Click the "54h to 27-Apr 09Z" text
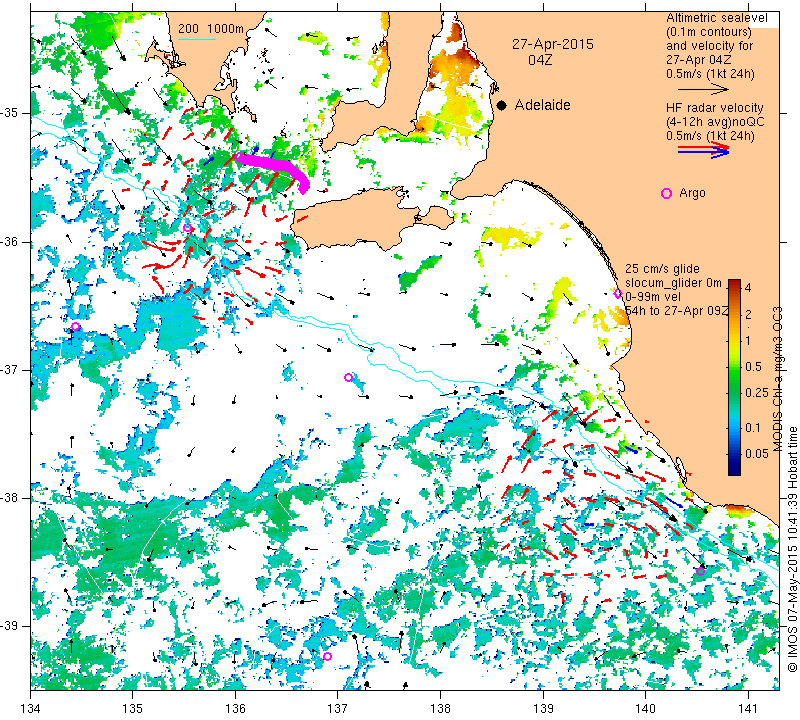 (677, 311)
